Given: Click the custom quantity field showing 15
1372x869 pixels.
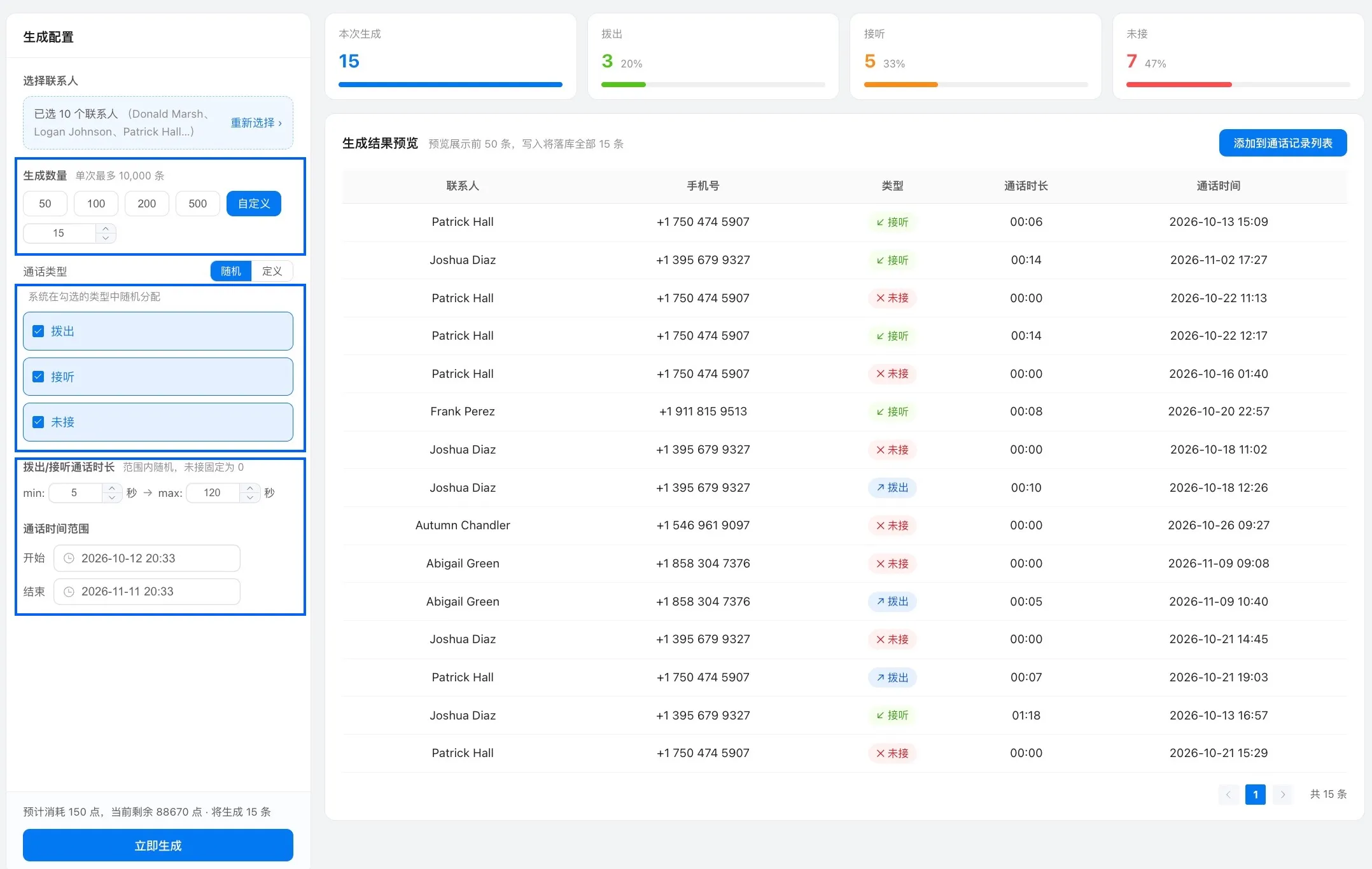Looking at the screenshot, I should (59, 233).
